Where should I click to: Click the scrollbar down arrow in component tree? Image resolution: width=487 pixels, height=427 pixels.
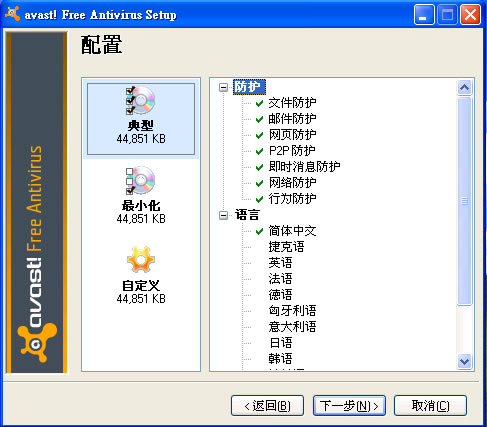pyautogui.click(x=464, y=361)
